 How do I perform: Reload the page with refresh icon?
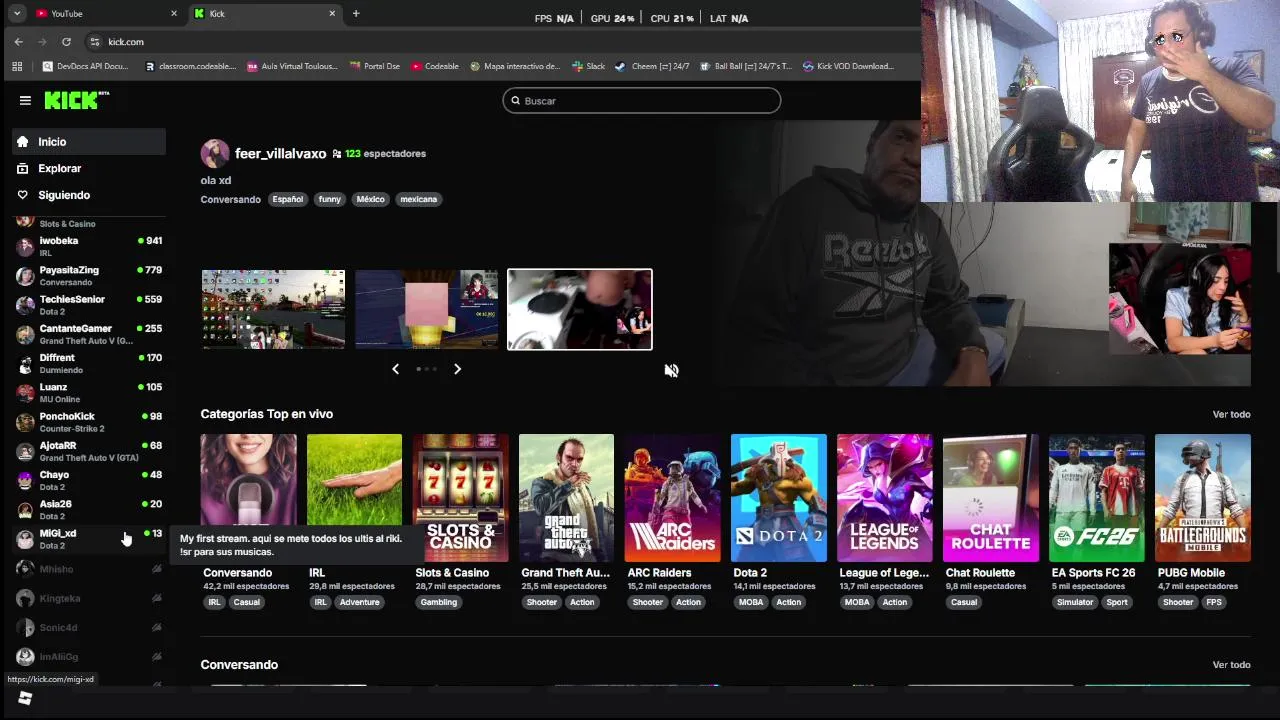click(66, 41)
